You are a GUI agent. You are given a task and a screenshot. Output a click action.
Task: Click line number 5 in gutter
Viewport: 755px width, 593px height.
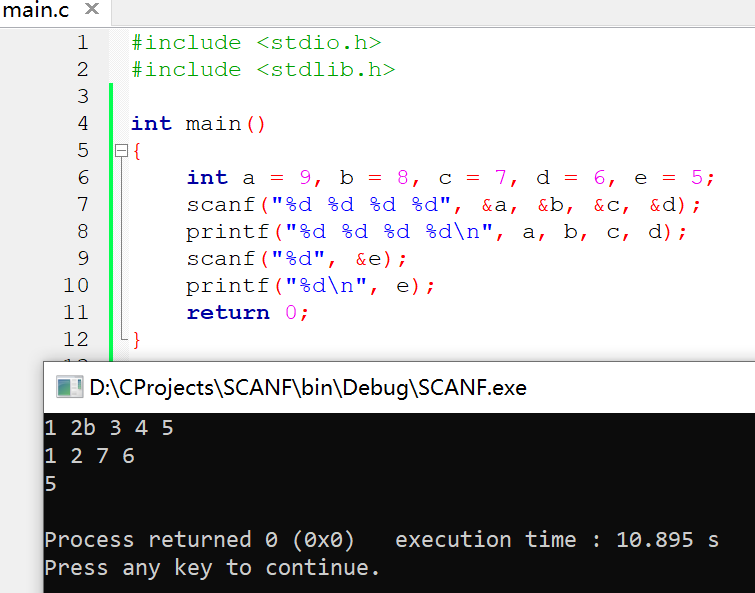click(83, 151)
